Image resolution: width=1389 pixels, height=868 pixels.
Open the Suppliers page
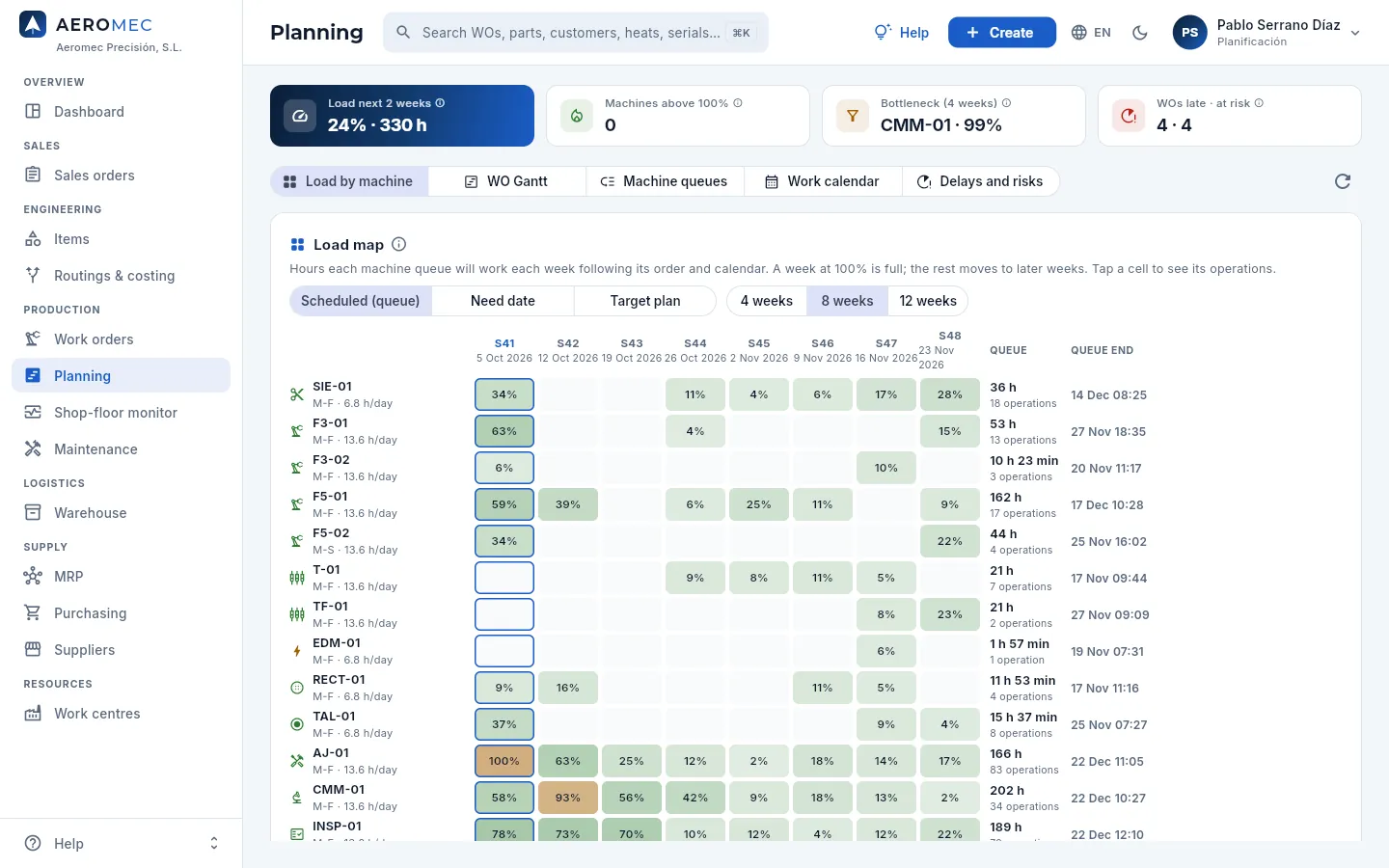[x=122, y=650]
